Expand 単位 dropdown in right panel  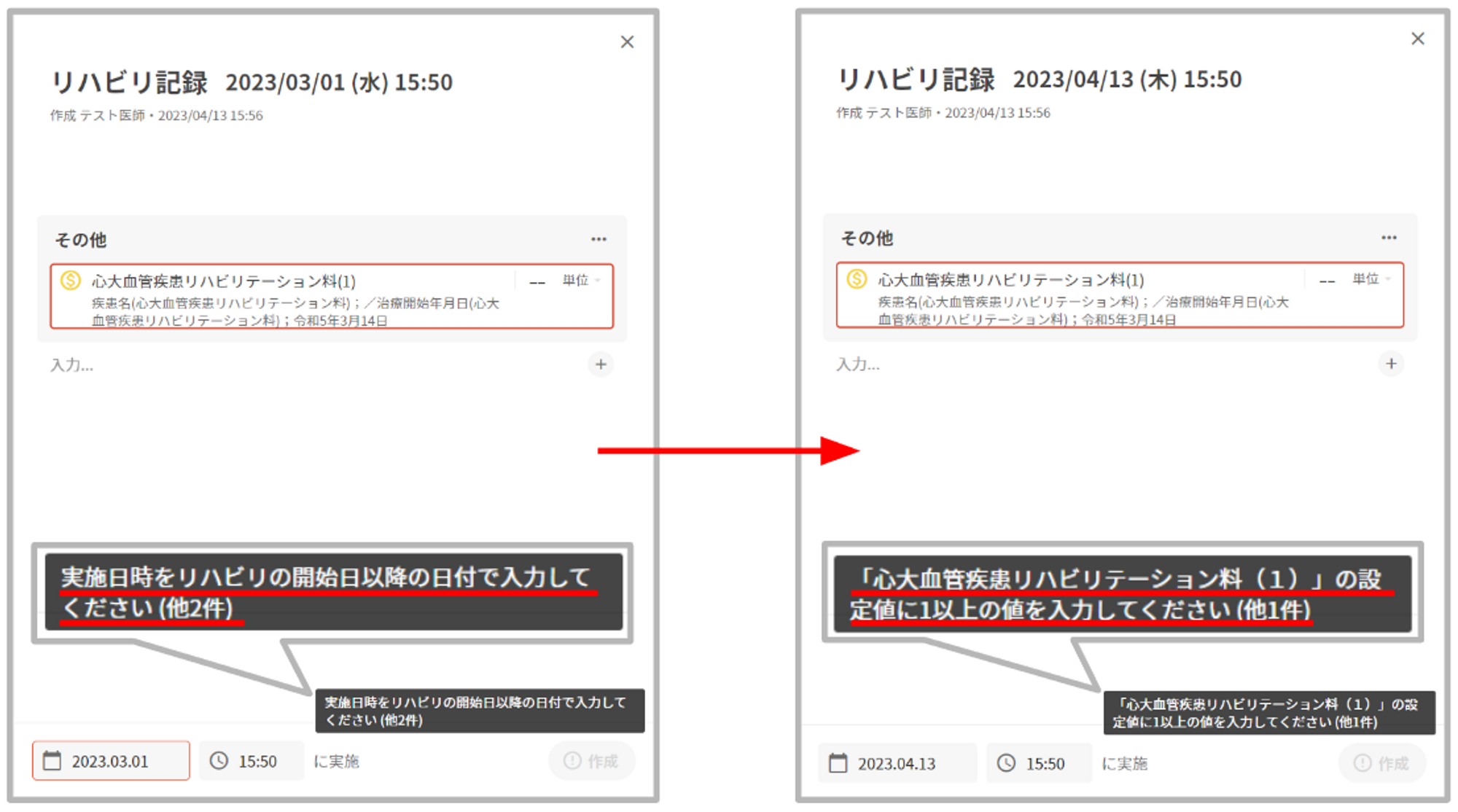(1372, 279)
